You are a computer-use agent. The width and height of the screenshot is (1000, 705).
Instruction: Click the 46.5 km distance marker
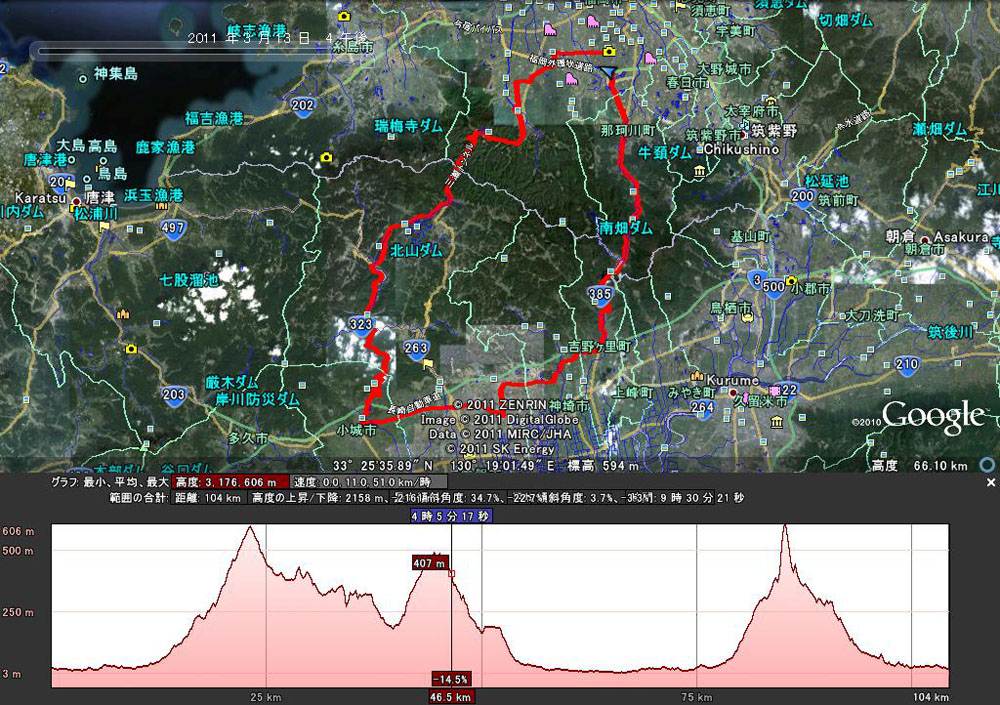[451, 697]
